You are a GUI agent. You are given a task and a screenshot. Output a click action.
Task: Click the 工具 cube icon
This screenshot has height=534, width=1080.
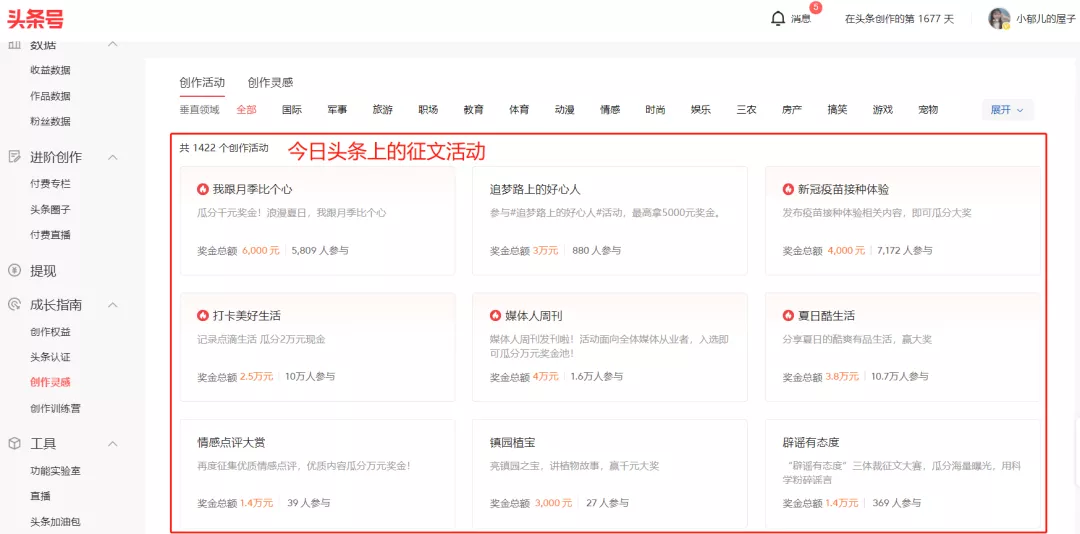[x=14, y=443]
